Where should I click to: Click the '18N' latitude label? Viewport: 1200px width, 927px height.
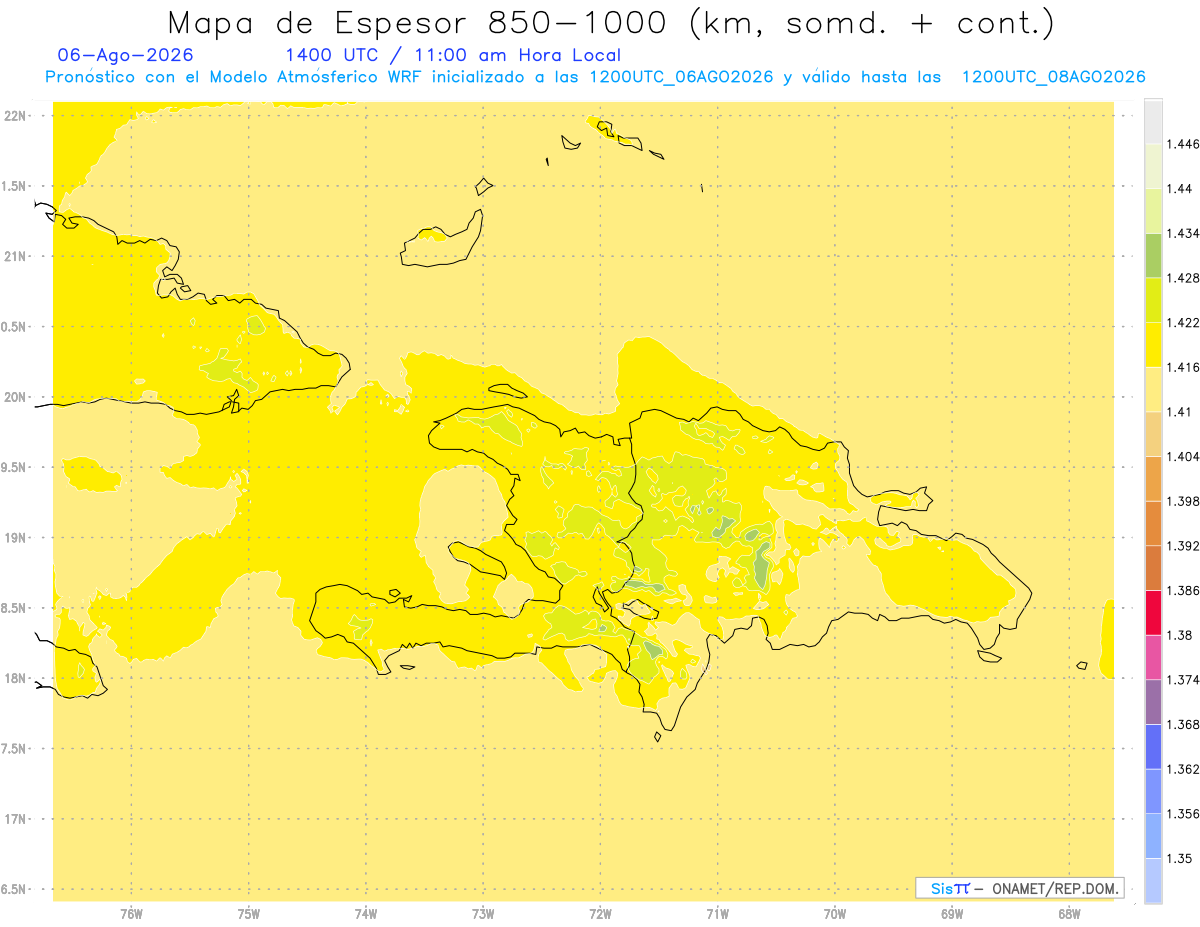pyautogui.click(x=15, y=679)
